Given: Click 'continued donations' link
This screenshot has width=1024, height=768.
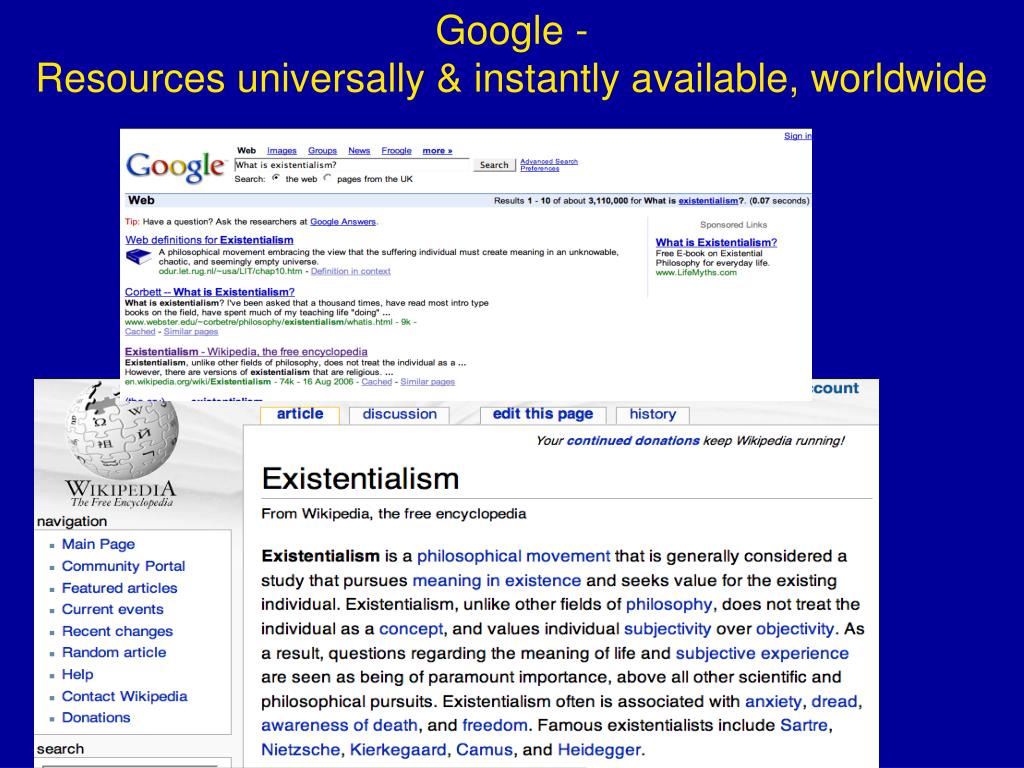Looking at the screenshot, I should (x=633, y=441).
